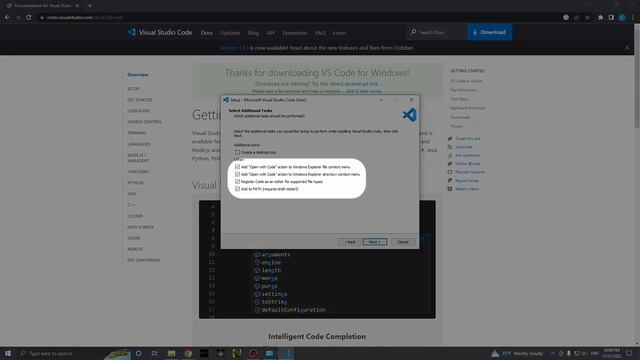Open LANGUAGES section in sidebar

(139, 144)
